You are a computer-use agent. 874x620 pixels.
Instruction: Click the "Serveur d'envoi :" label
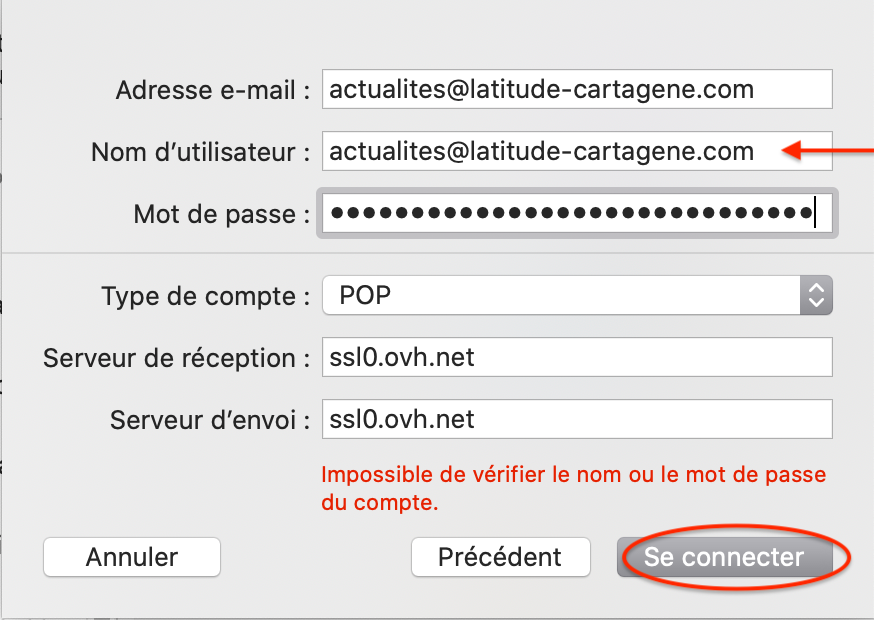pos(210,420)
